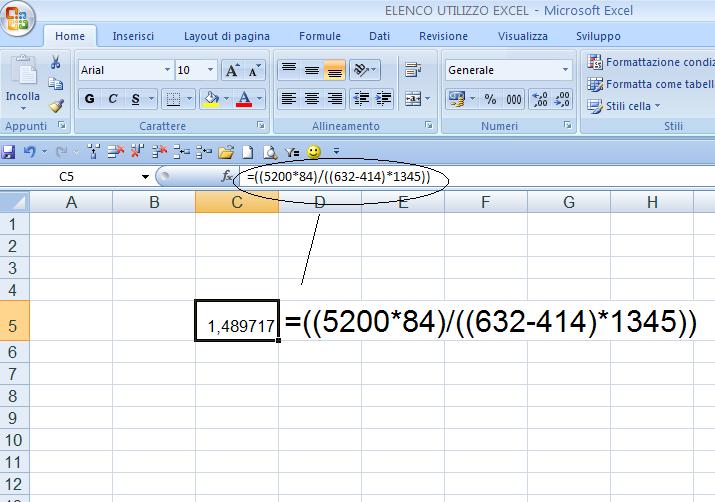The image size is (715, 502).
Task: Open borders dropdown arrow
Action: pyautogui.click(x=190, y=99)
